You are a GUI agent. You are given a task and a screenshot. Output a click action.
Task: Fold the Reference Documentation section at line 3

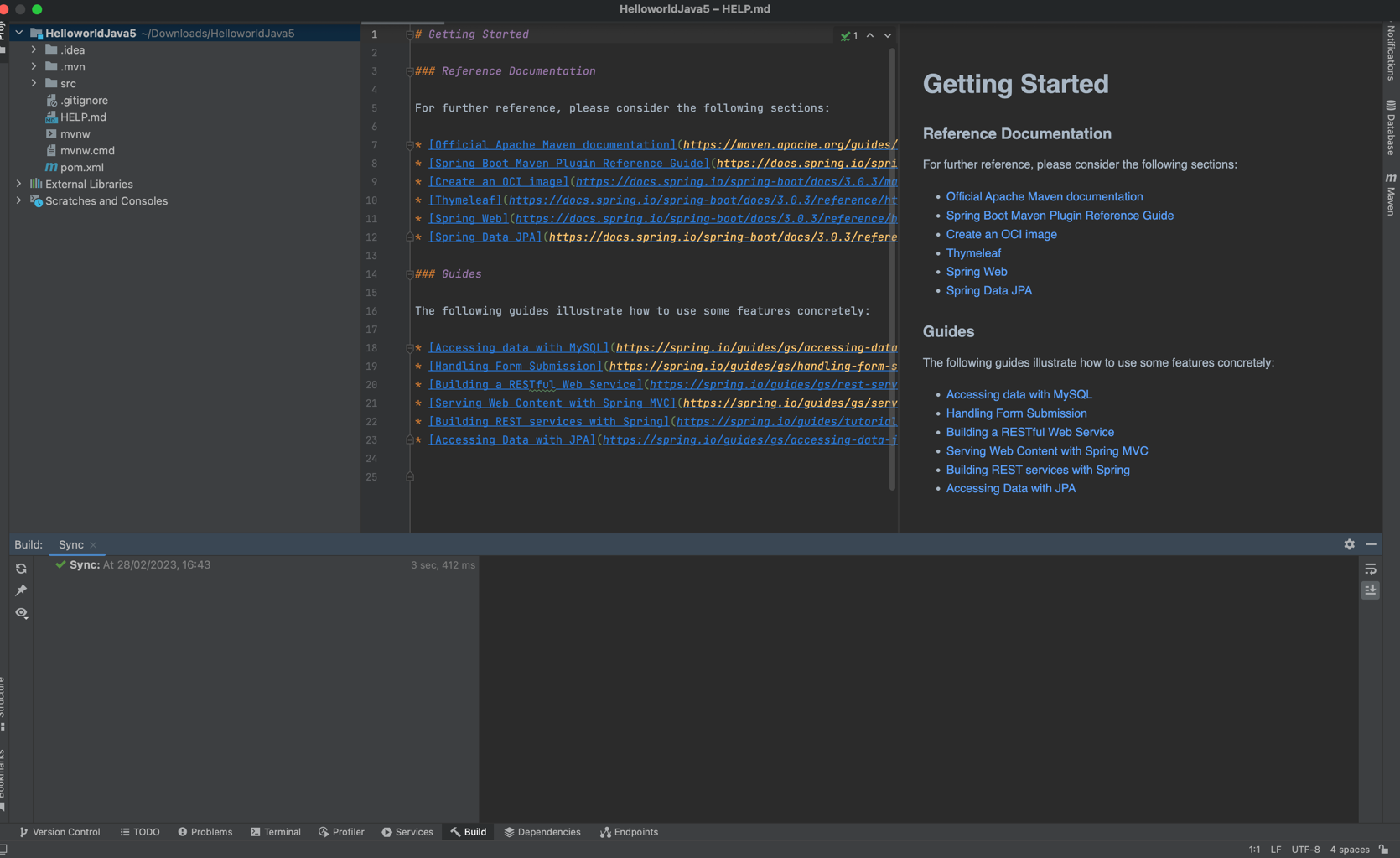pos(409,71)
